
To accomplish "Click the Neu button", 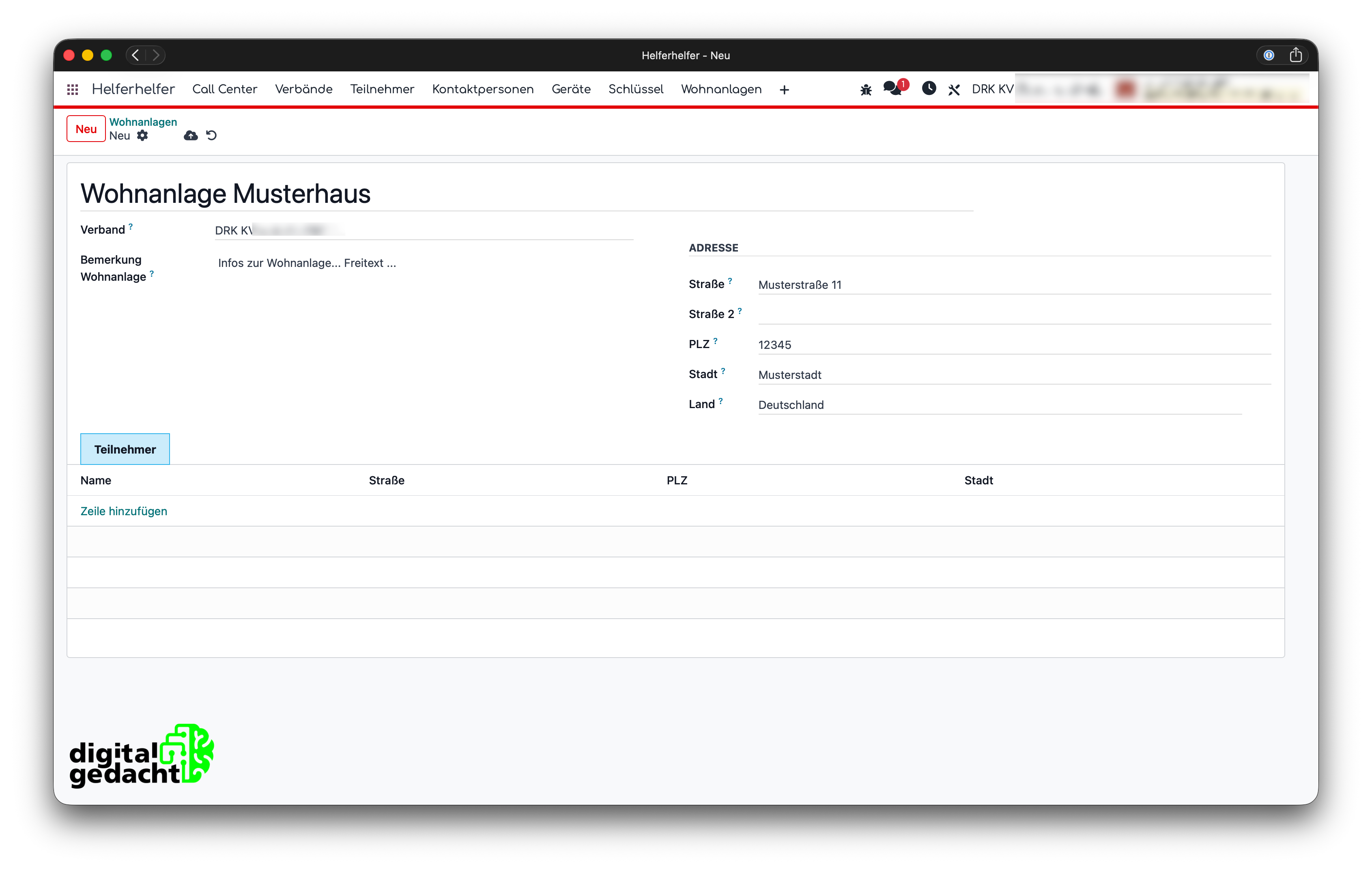I will [x=86, y=129].
